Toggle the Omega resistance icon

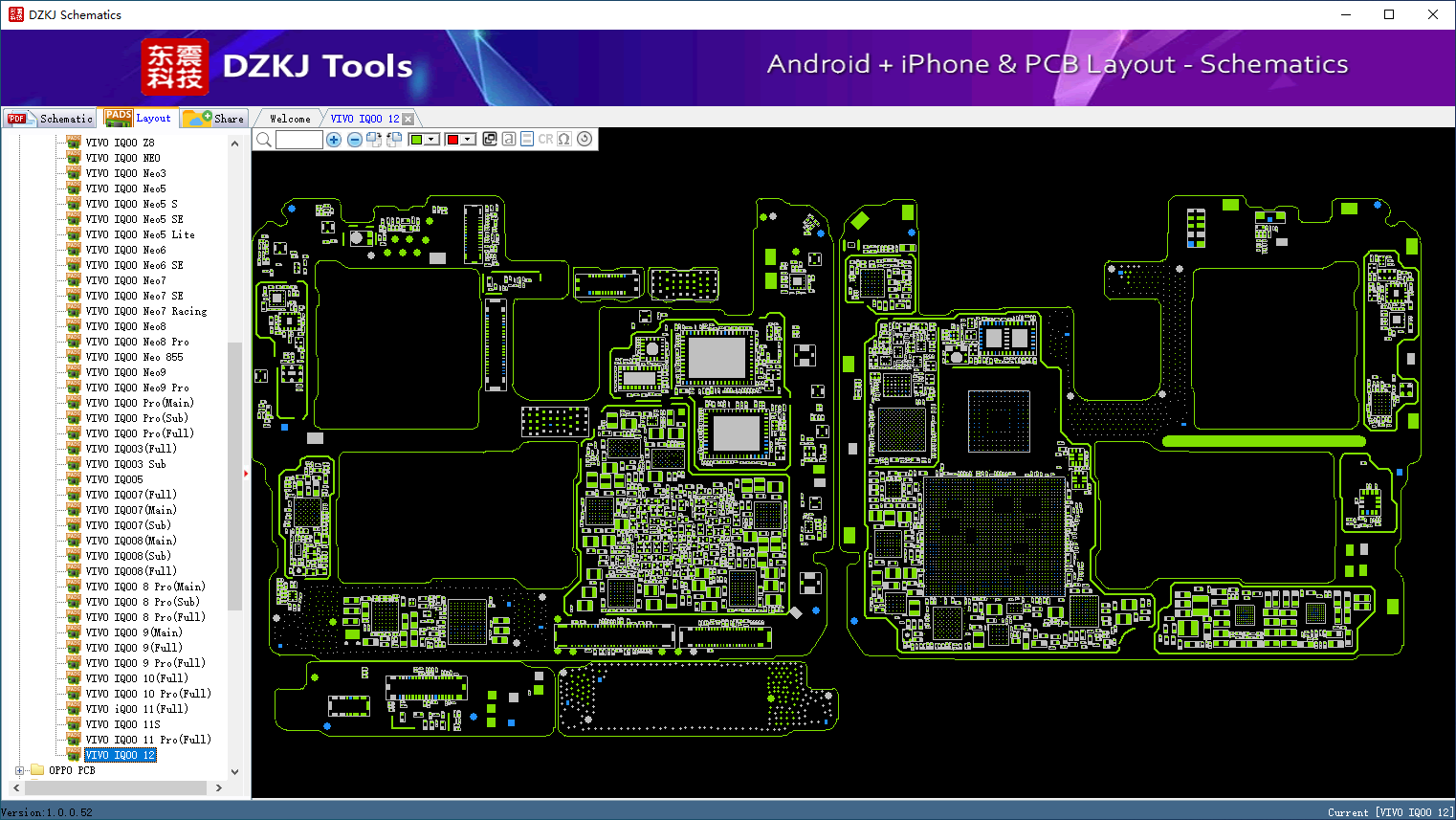pyautogui.click(x=564, y=139)
